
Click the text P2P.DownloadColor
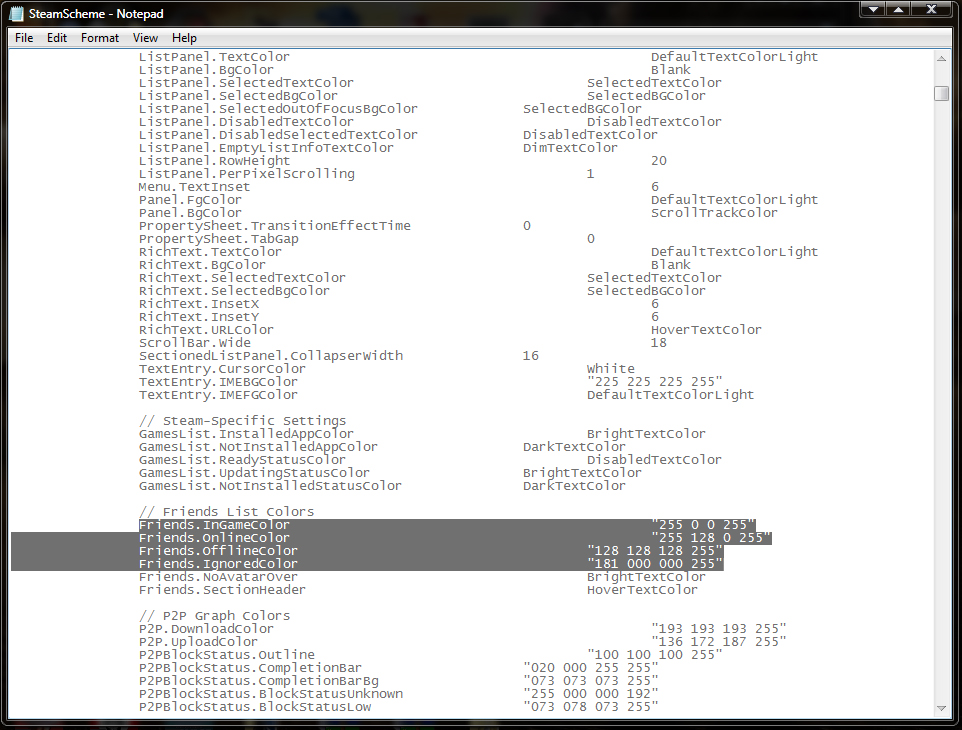(206, 629)
